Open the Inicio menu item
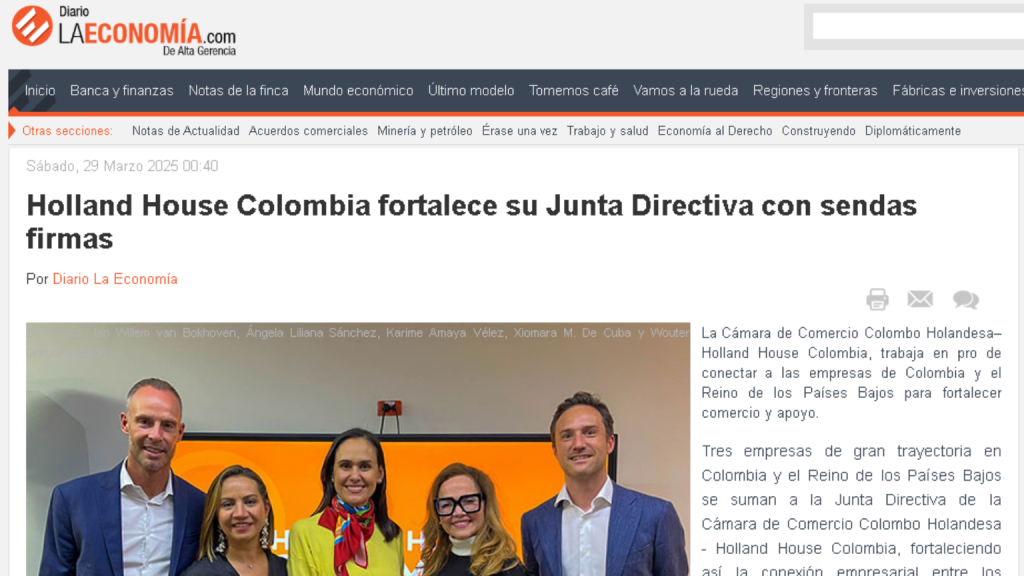The width and height of the screenshot is (1024, 576). 40,91
